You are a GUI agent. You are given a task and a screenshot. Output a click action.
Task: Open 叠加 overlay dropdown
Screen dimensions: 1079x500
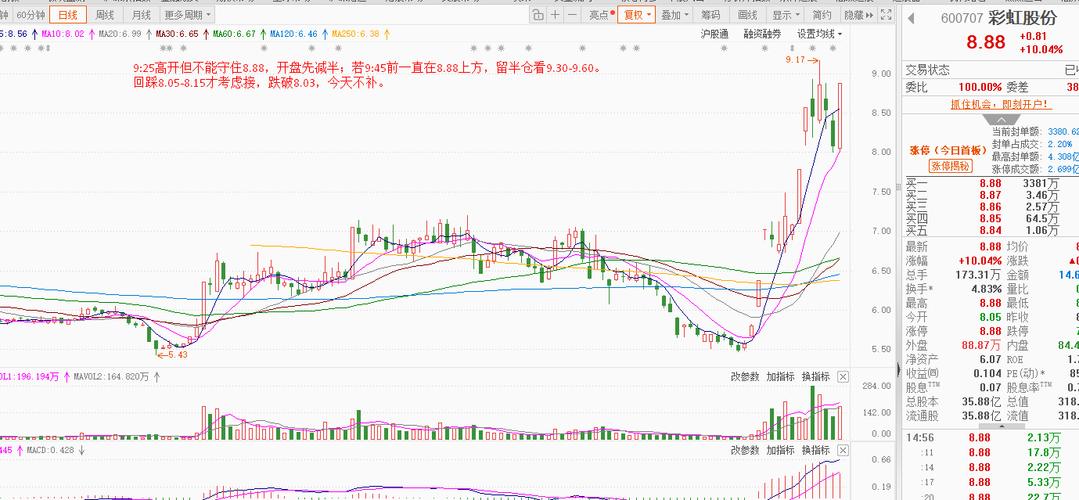[674, 15]
